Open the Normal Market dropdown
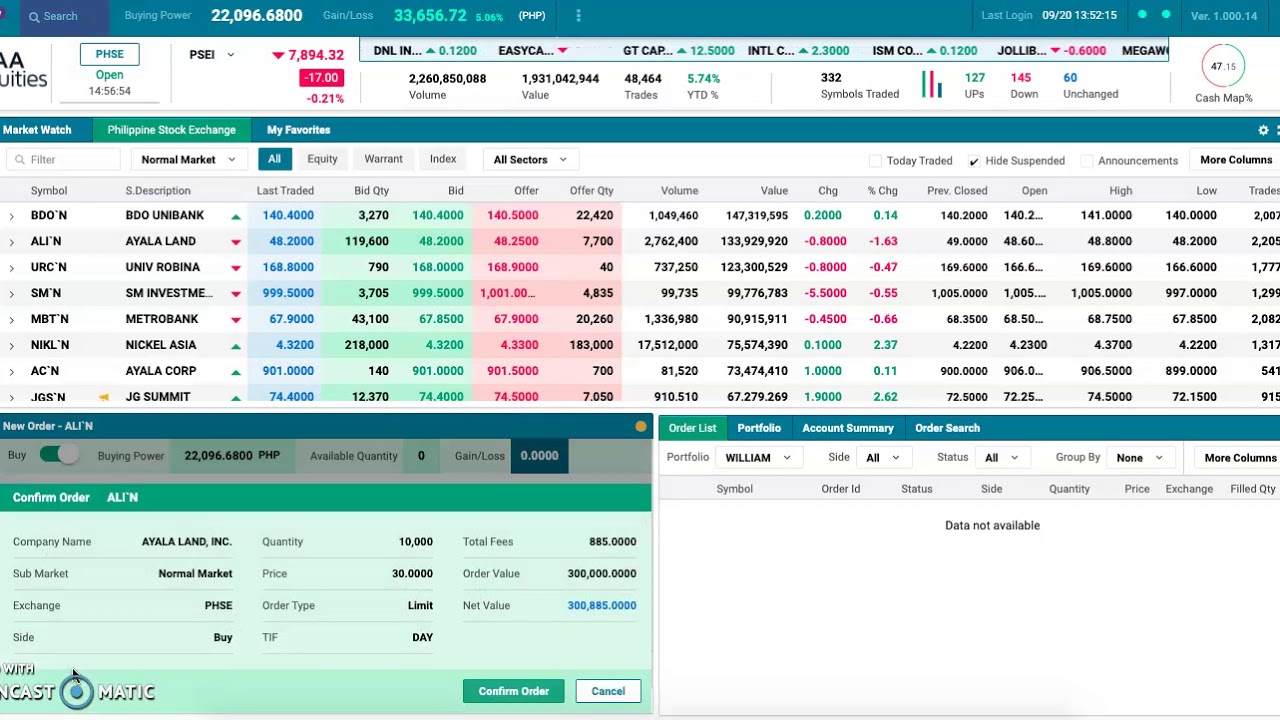 [188, 160]
